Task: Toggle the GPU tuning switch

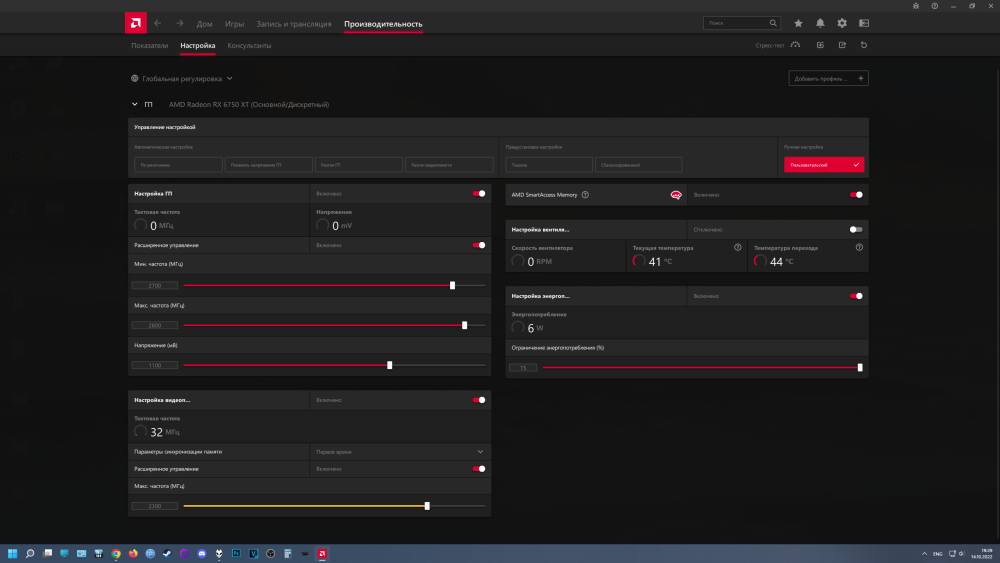Action: tap(479, 194)
